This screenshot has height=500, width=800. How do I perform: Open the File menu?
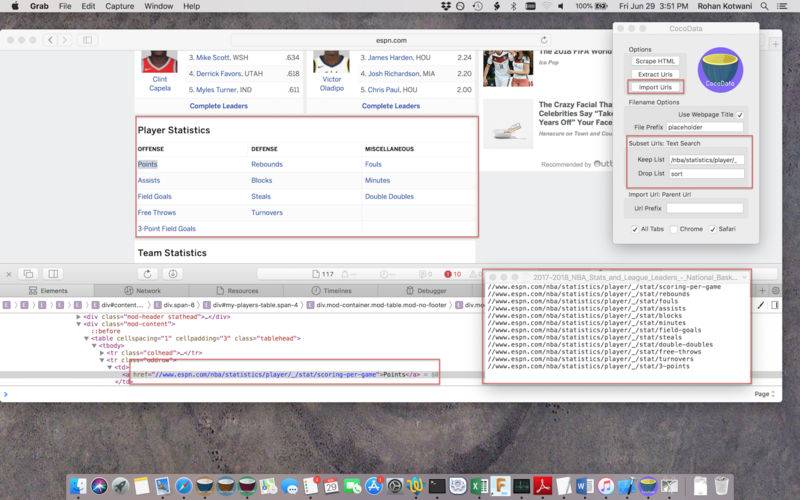coord(65,6)
